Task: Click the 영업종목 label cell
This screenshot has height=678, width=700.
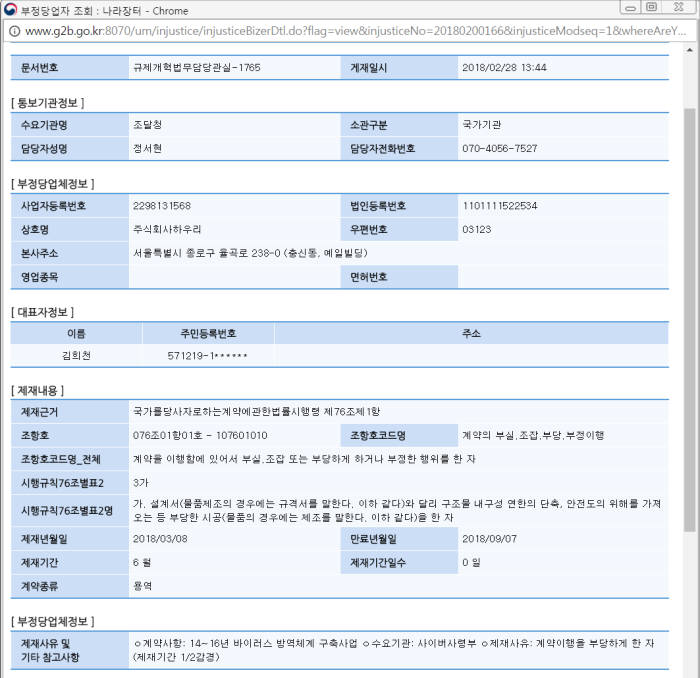Action: [x=70, y=277]
